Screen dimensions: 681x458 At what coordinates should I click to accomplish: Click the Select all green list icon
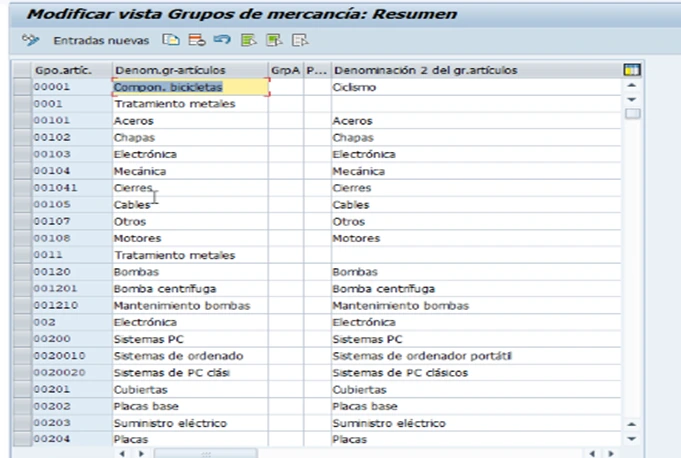point(248,40)
